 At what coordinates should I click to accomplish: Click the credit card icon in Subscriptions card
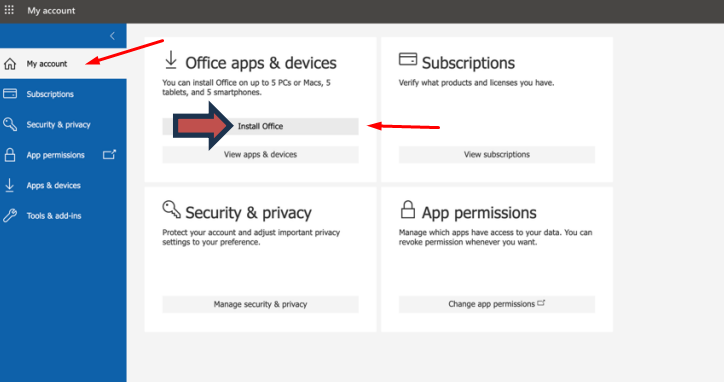coord(408,59)
